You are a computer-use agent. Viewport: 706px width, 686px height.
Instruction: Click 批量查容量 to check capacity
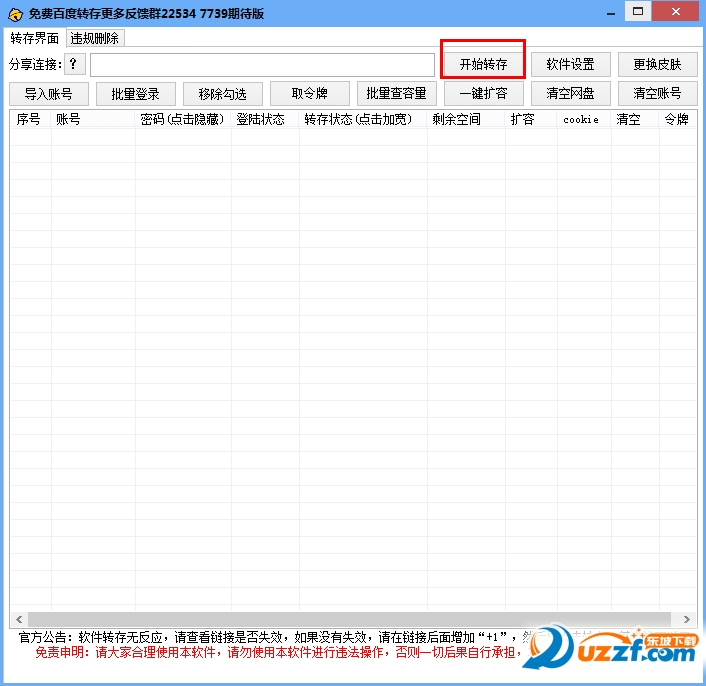coord(397,94)
